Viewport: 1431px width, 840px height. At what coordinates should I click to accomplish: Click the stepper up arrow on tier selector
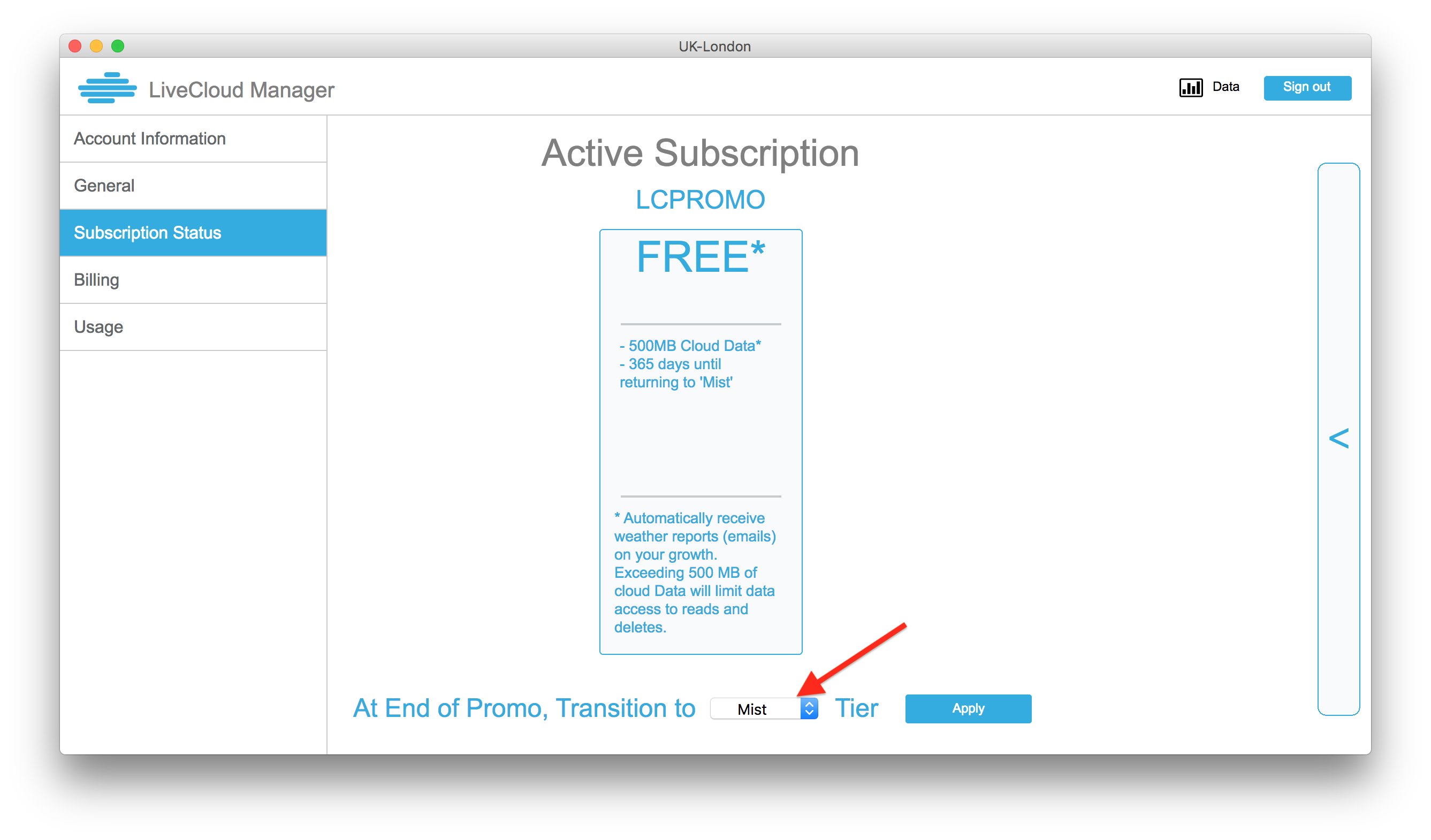coord(810,704)
